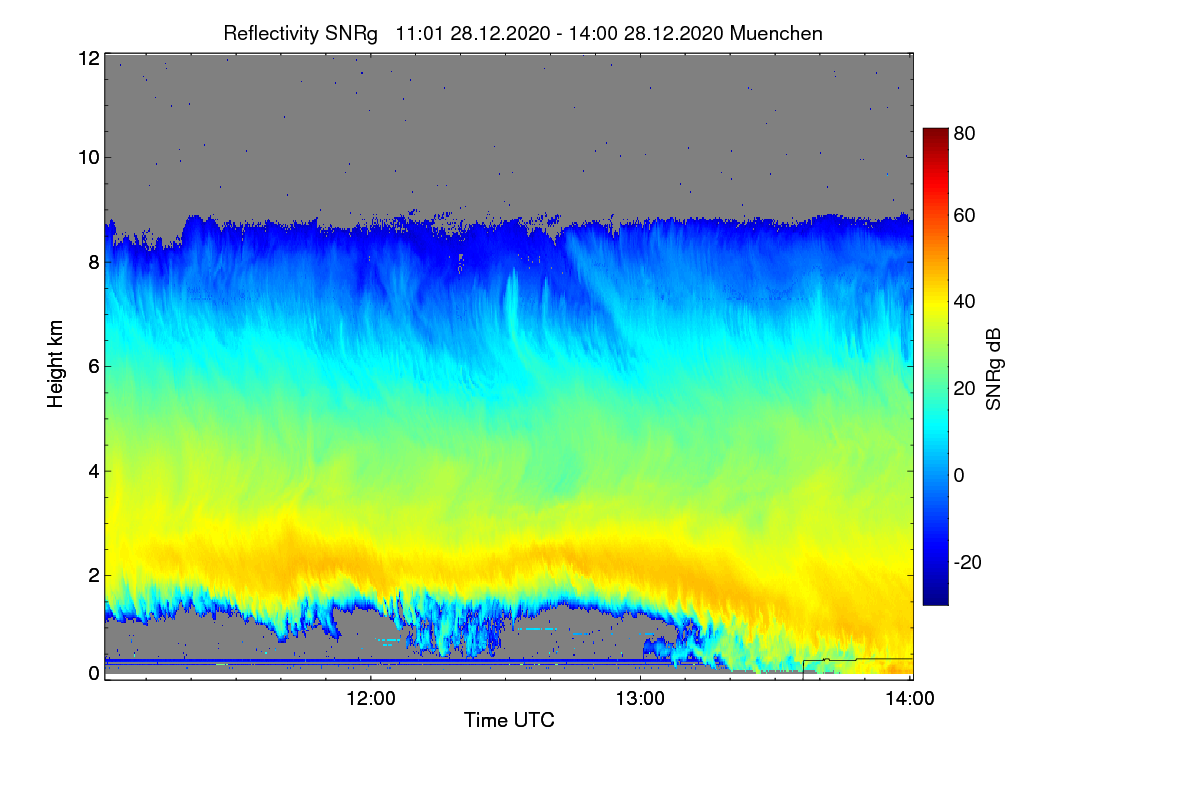Click the 6 tick on the height axis
1200x800 pixels.
coord(93,366)
